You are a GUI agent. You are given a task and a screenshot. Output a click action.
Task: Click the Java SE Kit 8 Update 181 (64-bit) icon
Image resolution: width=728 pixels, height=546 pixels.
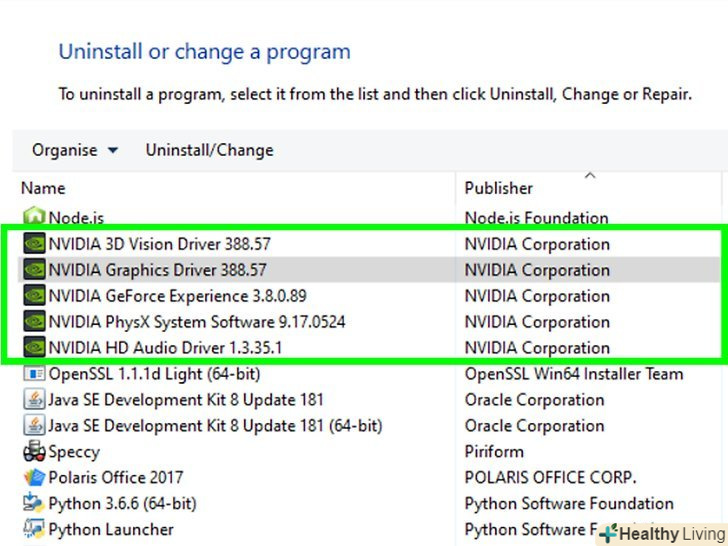34,425
